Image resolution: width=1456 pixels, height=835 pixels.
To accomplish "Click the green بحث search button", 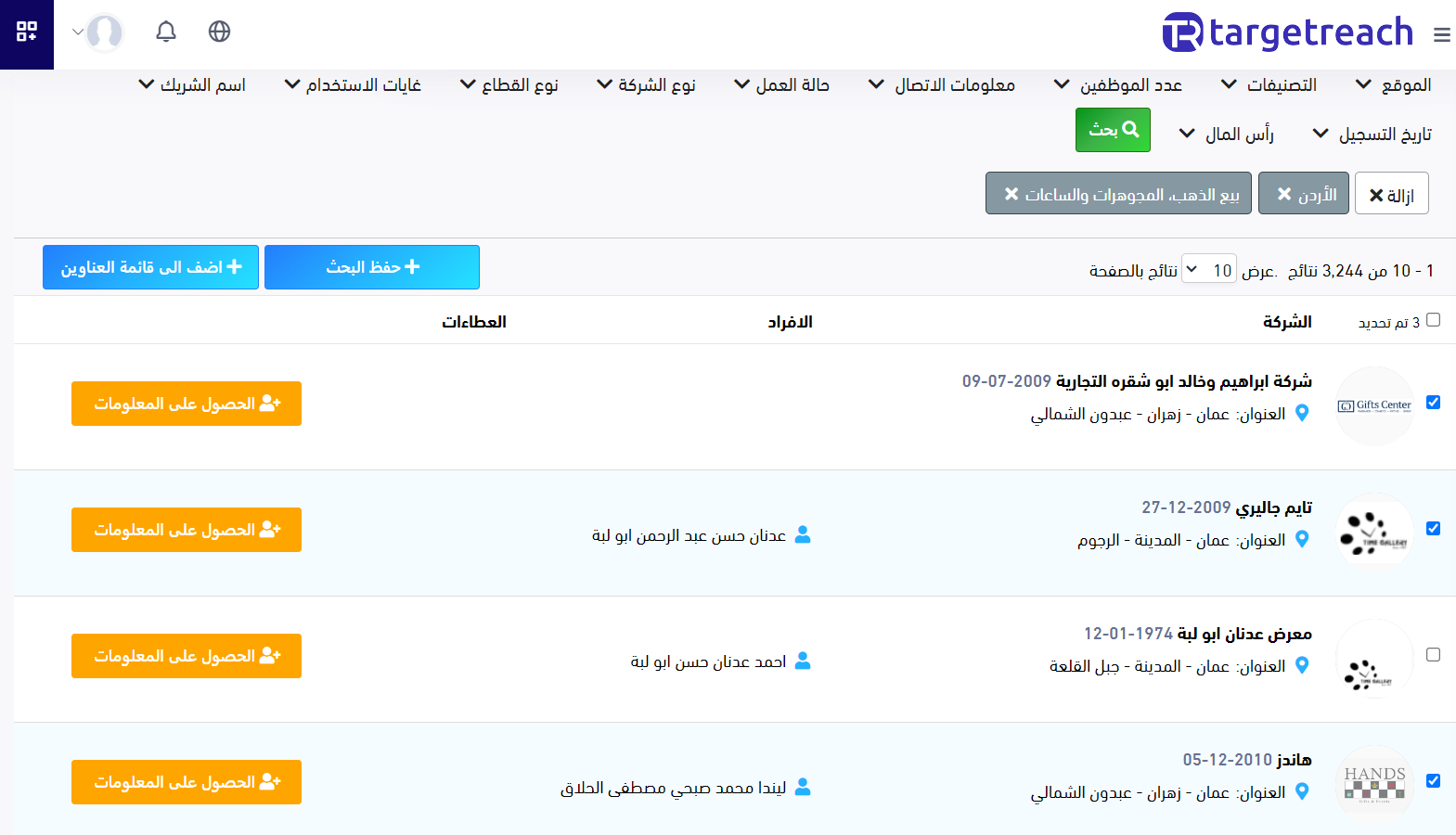I will click(x=1113, y=130).
